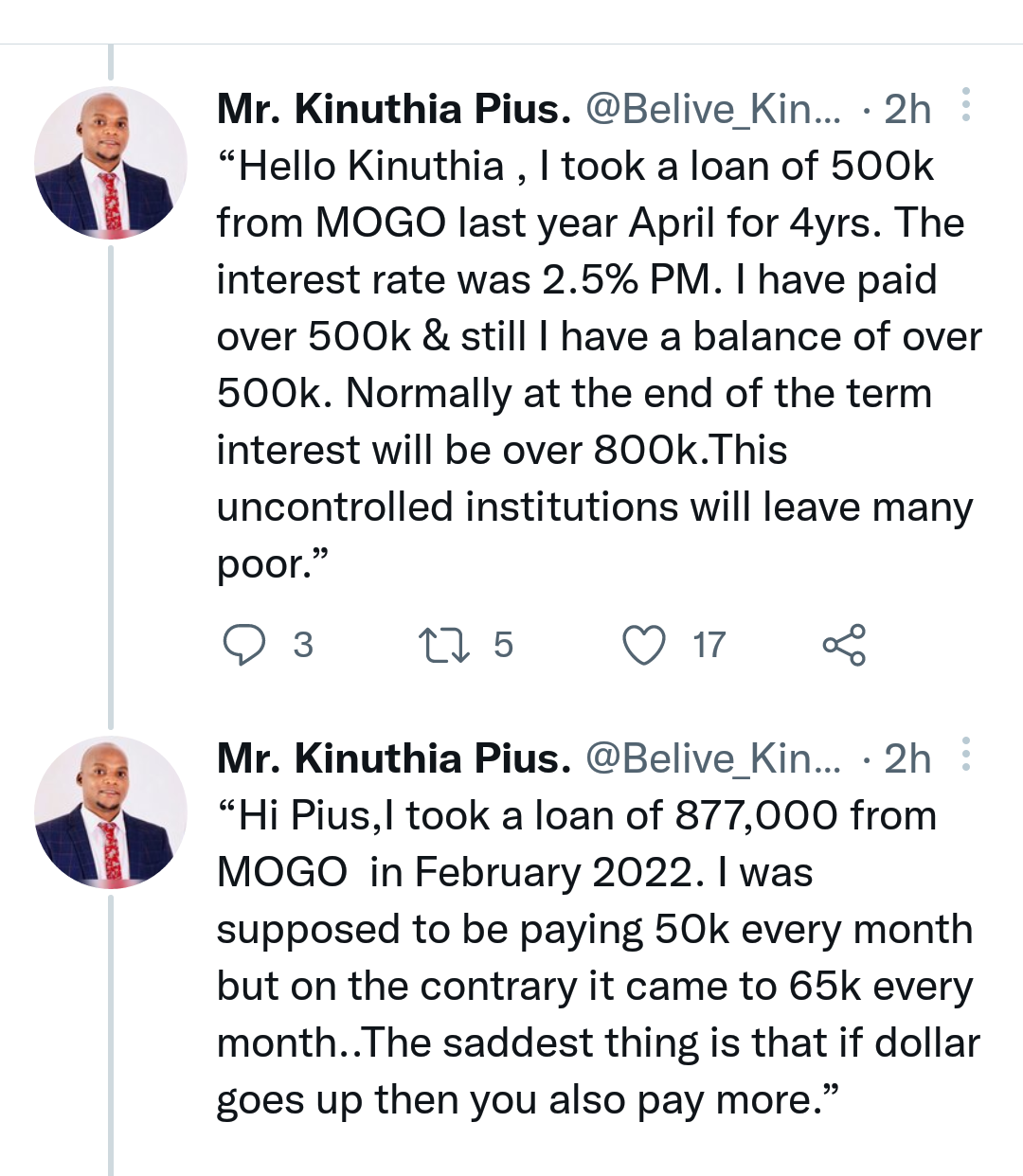The image size is (1023, 1176).
Task: Click the reply icon on first tweet
Action: (243, 645)
